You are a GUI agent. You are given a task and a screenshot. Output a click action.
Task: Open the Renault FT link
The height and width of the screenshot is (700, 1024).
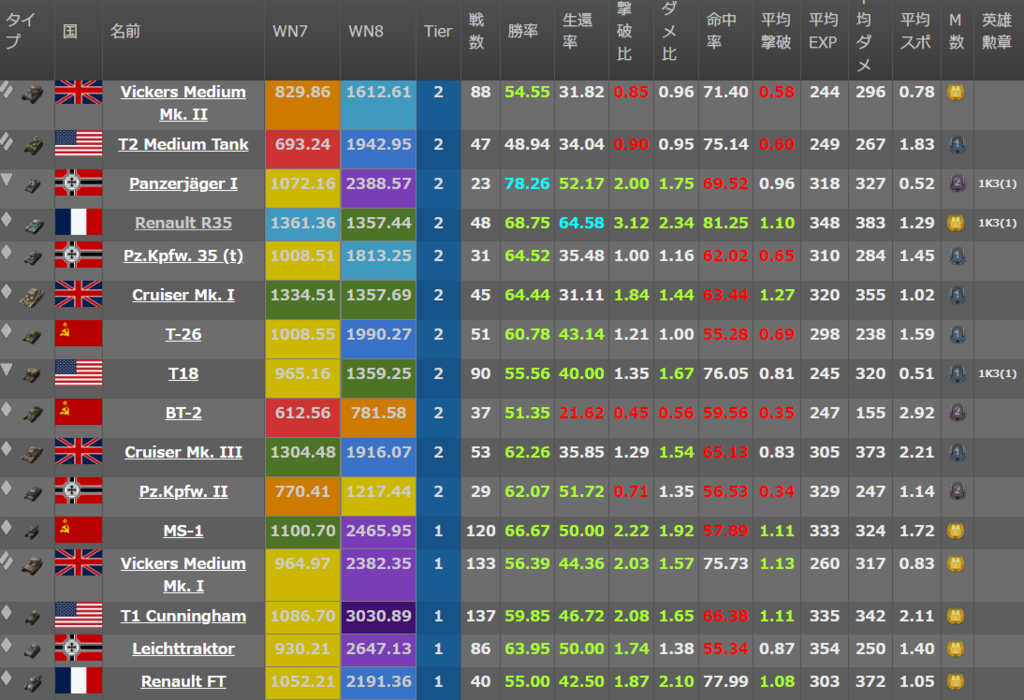pyautogui.click(x=183, y=681)
